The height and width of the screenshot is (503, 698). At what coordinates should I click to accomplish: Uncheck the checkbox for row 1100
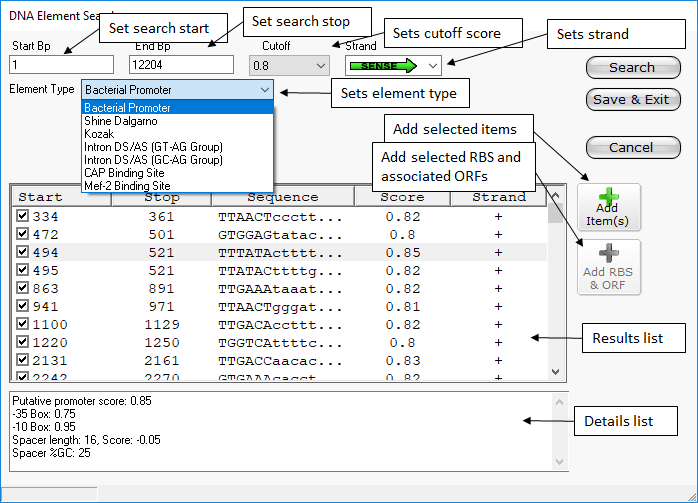[22, 325]
